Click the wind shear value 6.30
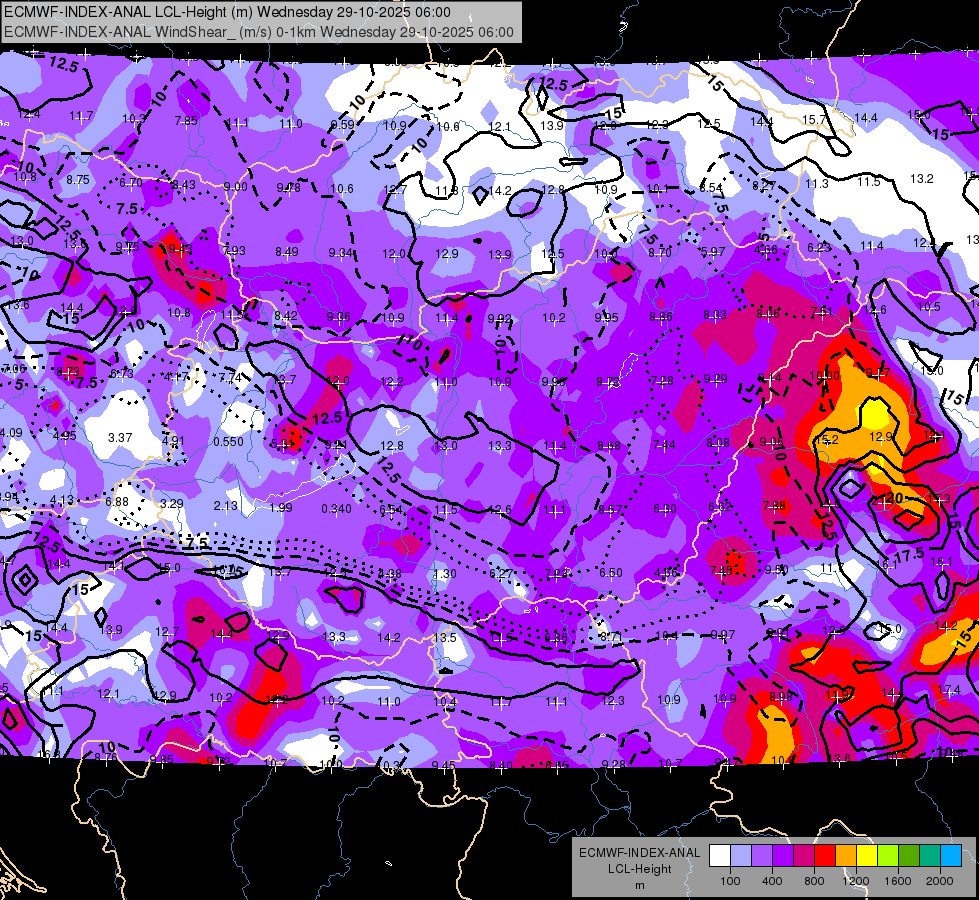 [665, 509]
